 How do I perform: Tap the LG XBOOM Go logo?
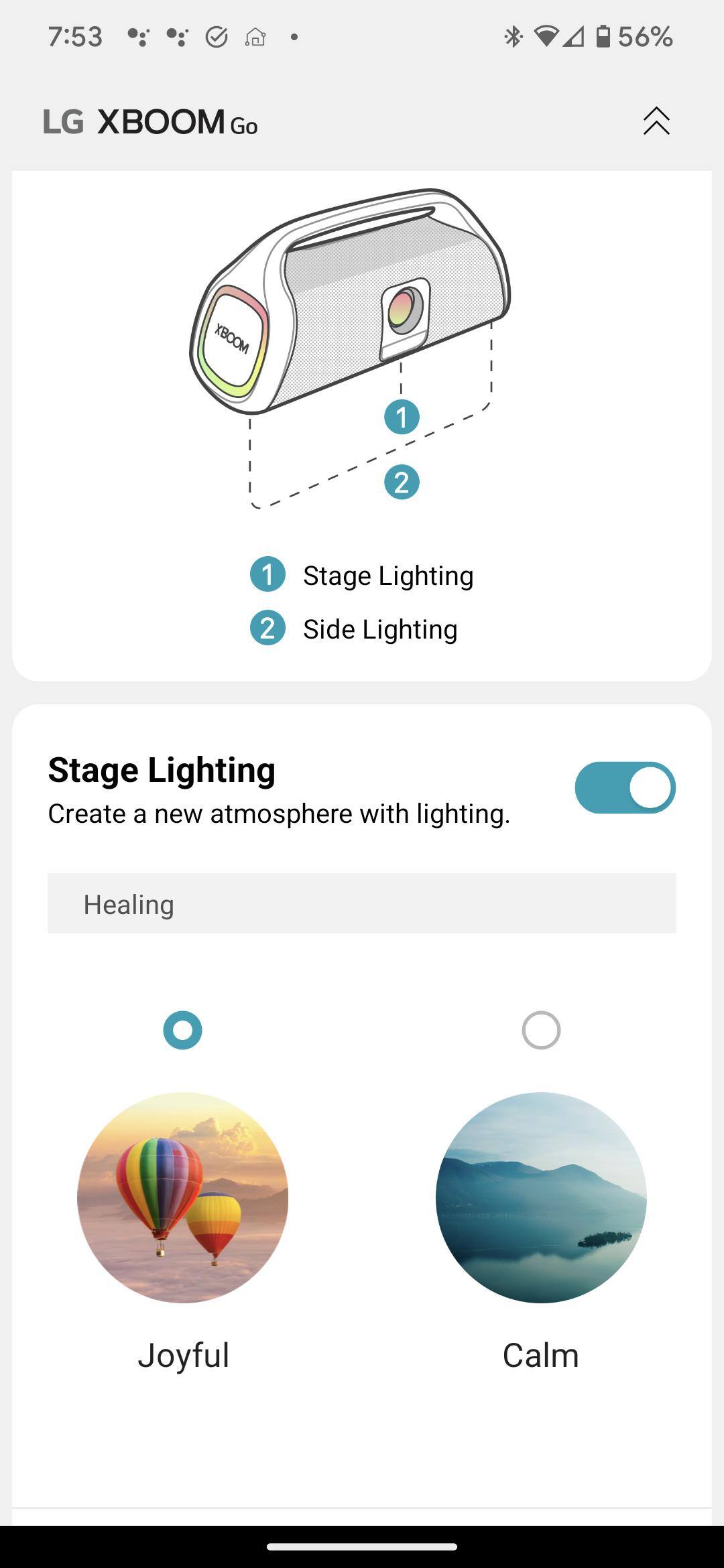151,122
